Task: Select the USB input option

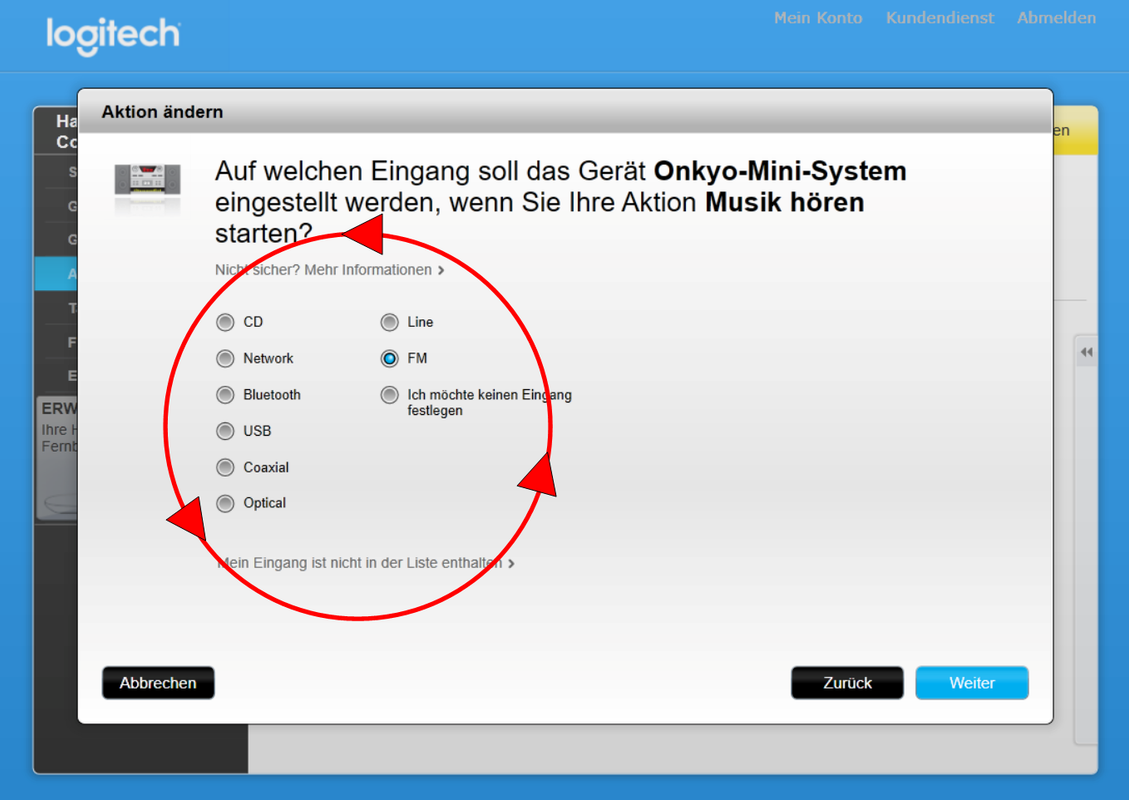Action: point(225,431)
